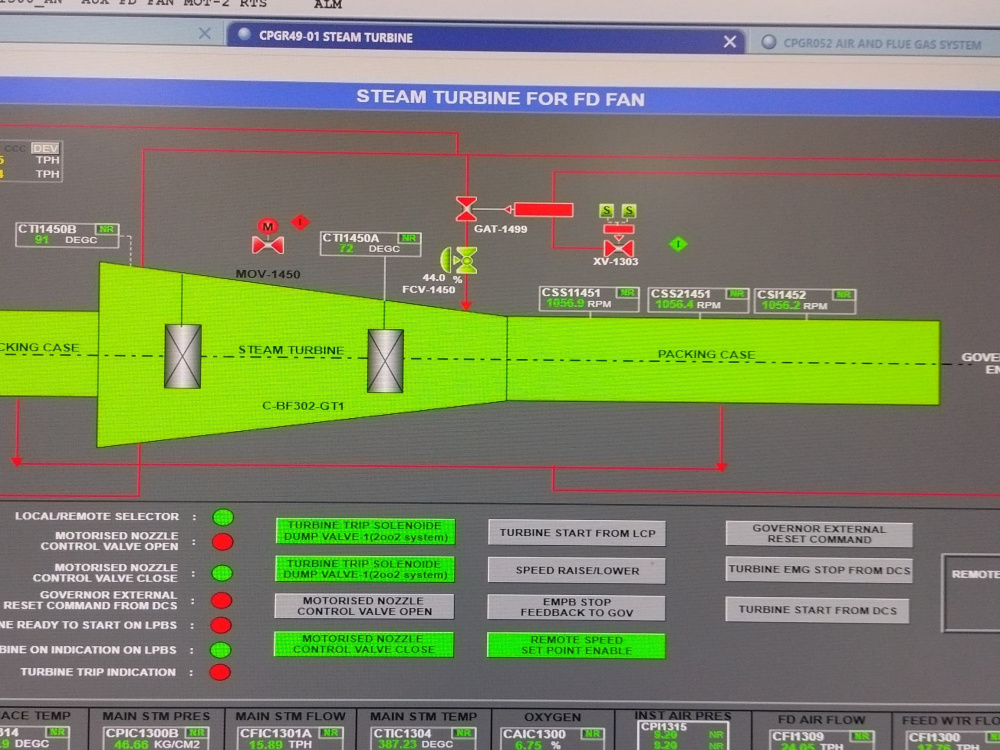This screenshot has height=750, width=1000.
Task: Open CSI1452 speed indicator tag
Action: click(x=805, y=300)
